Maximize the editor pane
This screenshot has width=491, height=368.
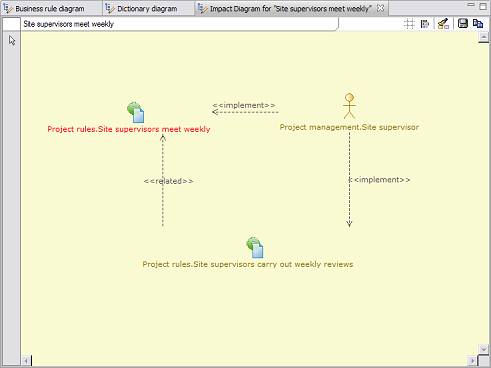point(483,6)
